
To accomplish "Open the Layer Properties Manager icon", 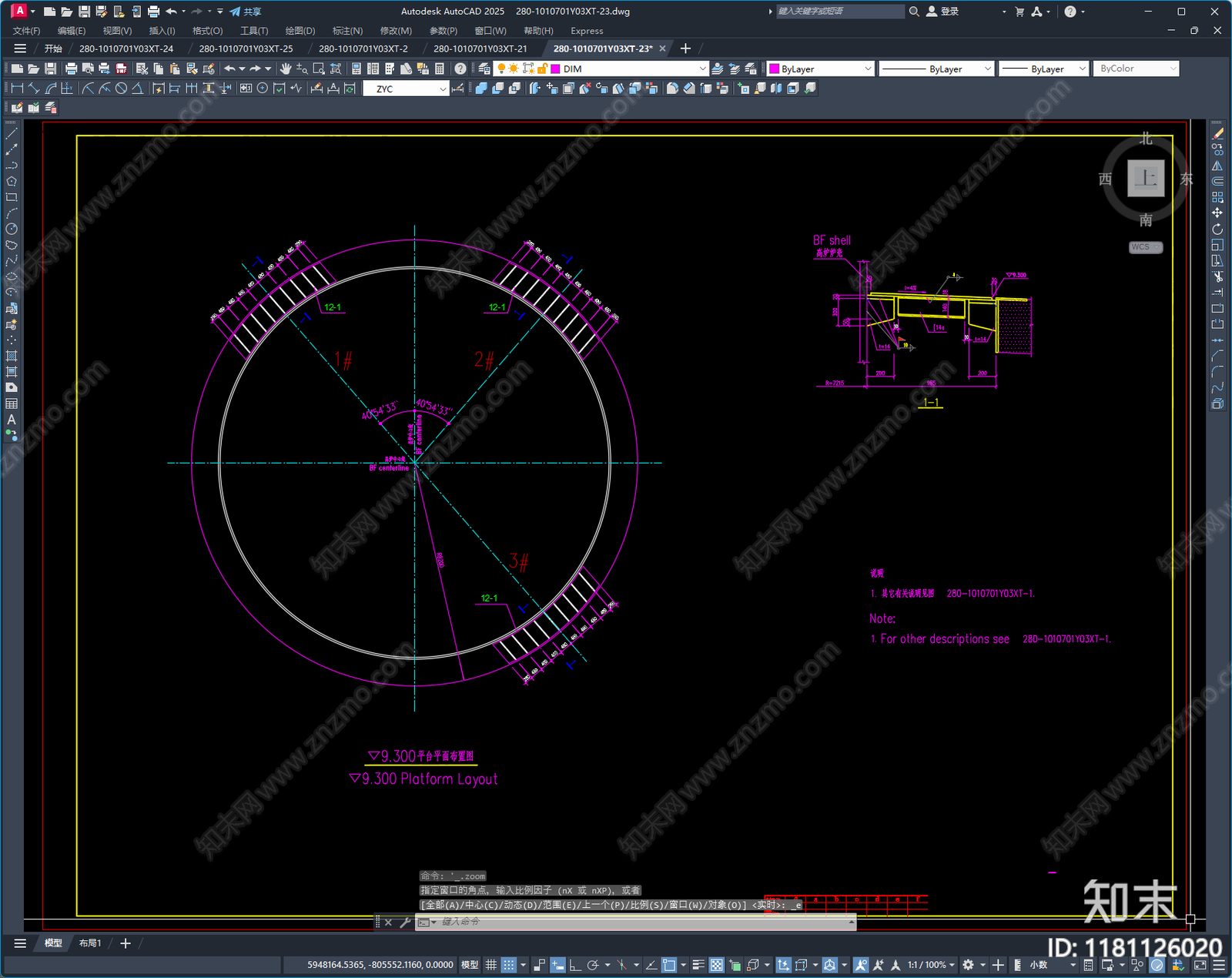I will click(x=484, y=69).
